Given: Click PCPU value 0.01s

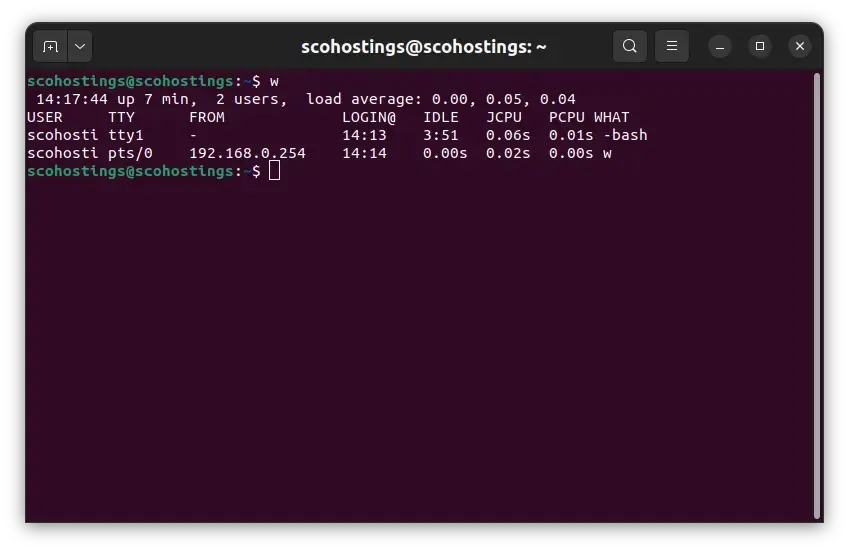Looking at the screenshot, I should (571, 135).
